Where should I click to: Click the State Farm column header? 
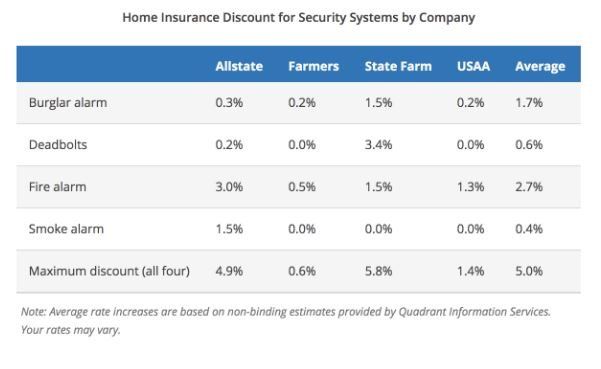398,66
